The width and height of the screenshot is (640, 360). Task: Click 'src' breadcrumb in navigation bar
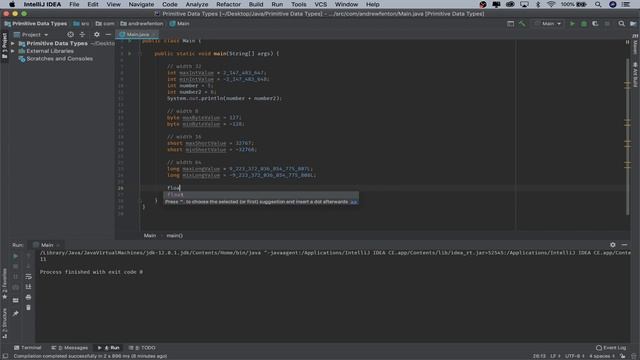(81, 24)
